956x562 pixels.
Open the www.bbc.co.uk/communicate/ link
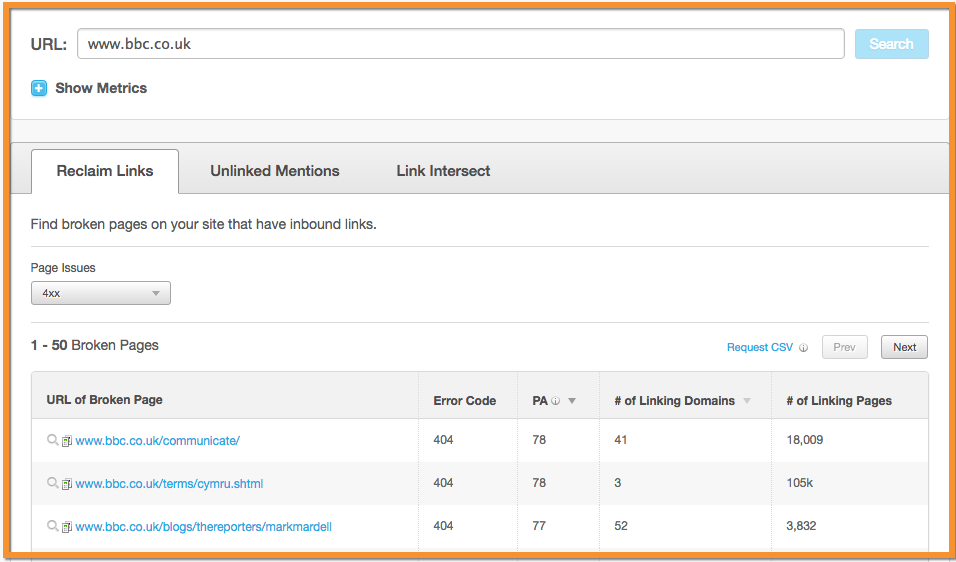click(157, 441)
